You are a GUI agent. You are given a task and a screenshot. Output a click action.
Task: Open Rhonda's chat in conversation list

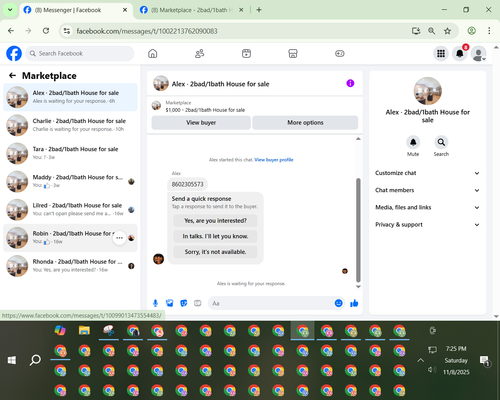[70, 266]
